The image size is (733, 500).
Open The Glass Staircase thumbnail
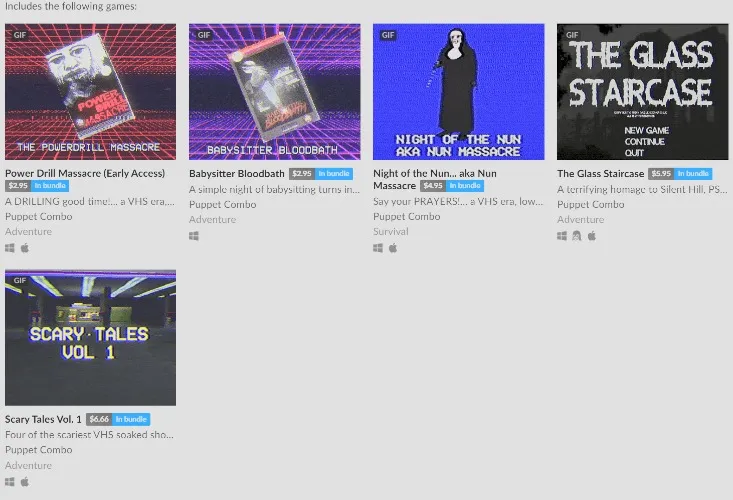pyautogui.click(x=643, y=92)
